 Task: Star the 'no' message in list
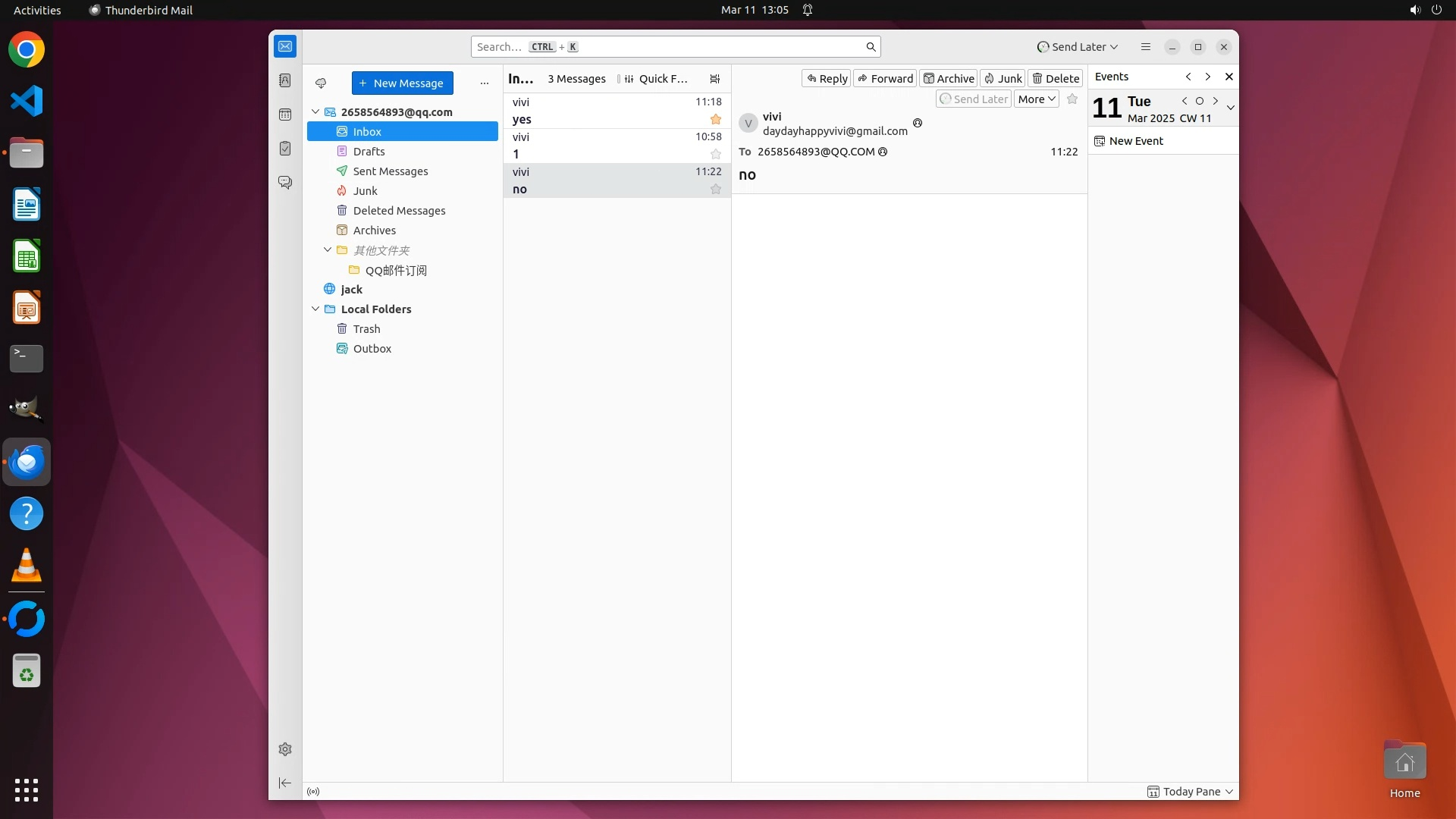(715, 190)
